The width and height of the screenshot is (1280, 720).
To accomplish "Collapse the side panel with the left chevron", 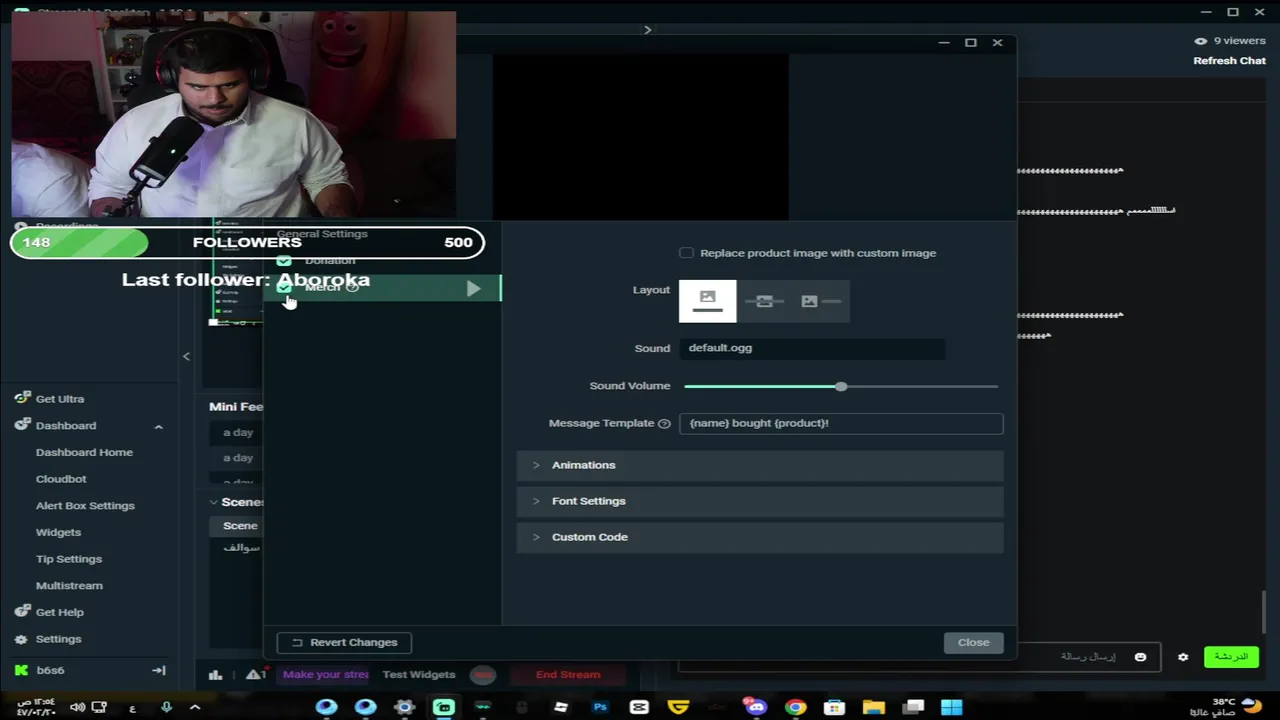I will point(186,356).
